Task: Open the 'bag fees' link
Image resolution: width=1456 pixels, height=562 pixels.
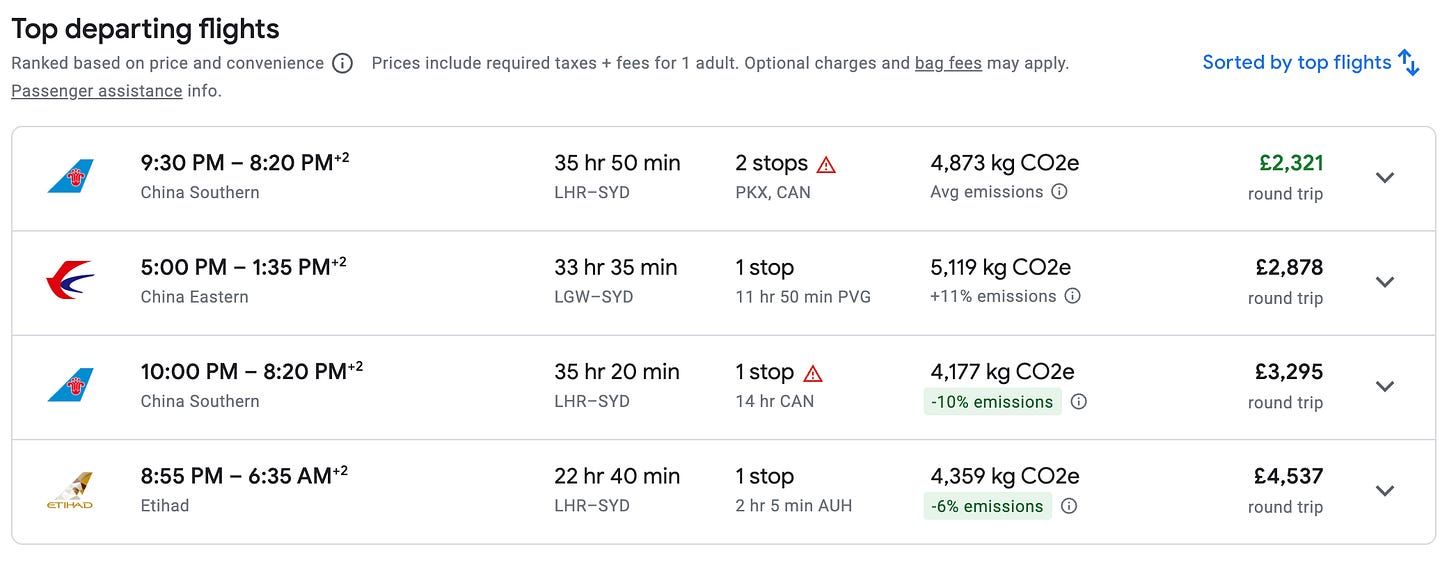Action: (x=948, y=64)
